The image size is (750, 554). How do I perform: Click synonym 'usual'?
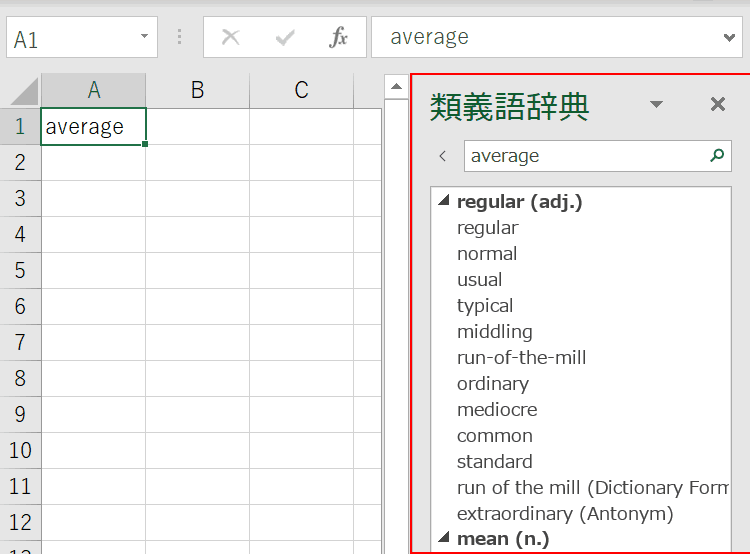tap(479, 279)
